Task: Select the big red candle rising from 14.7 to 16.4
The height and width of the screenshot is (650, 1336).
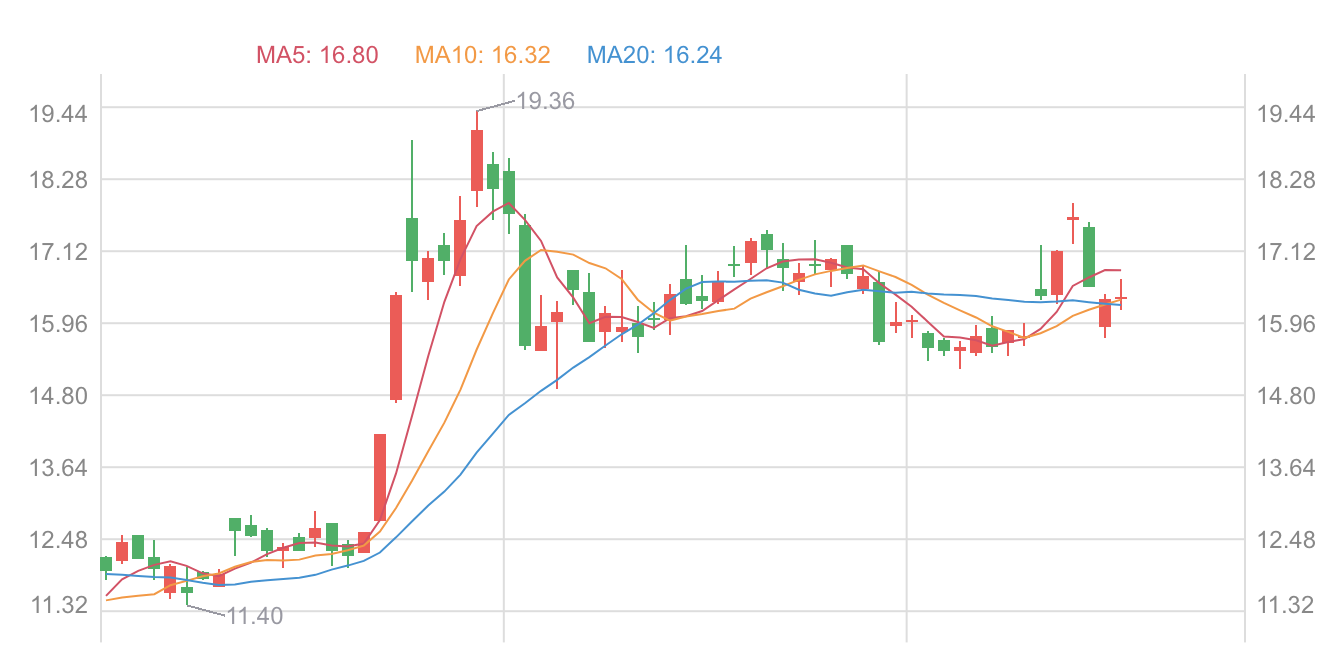Action: [396, 347]
